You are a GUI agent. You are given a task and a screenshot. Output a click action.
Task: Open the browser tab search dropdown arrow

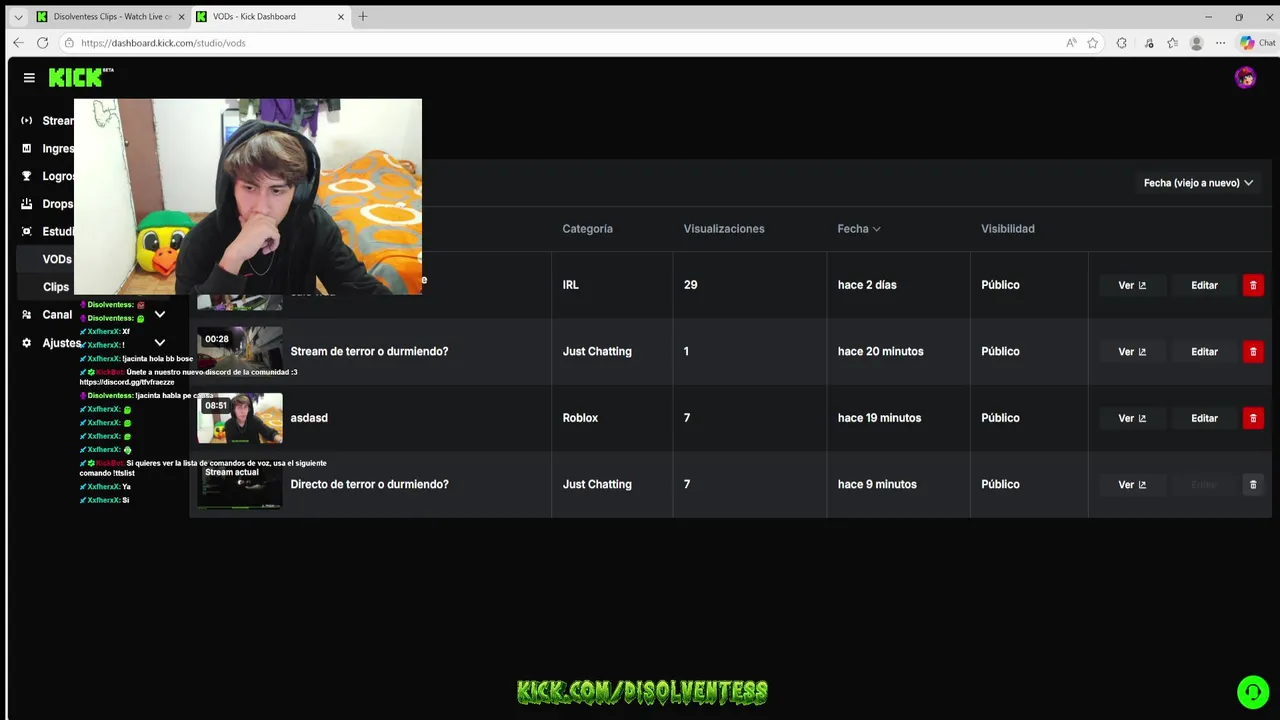[x=18, y=17]
